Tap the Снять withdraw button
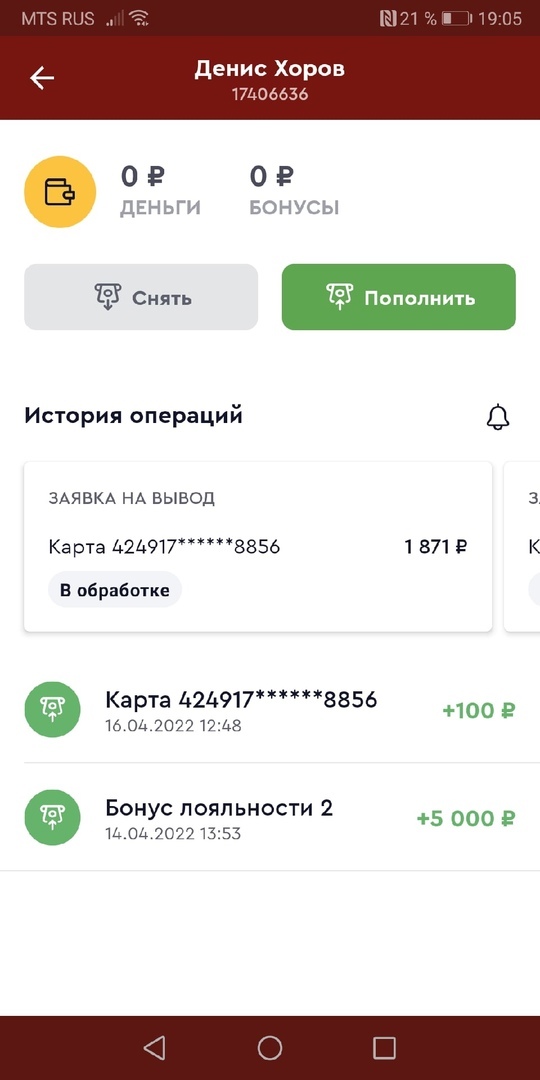Viewport: 540px width, 1080px height. [x=141, y=297]
